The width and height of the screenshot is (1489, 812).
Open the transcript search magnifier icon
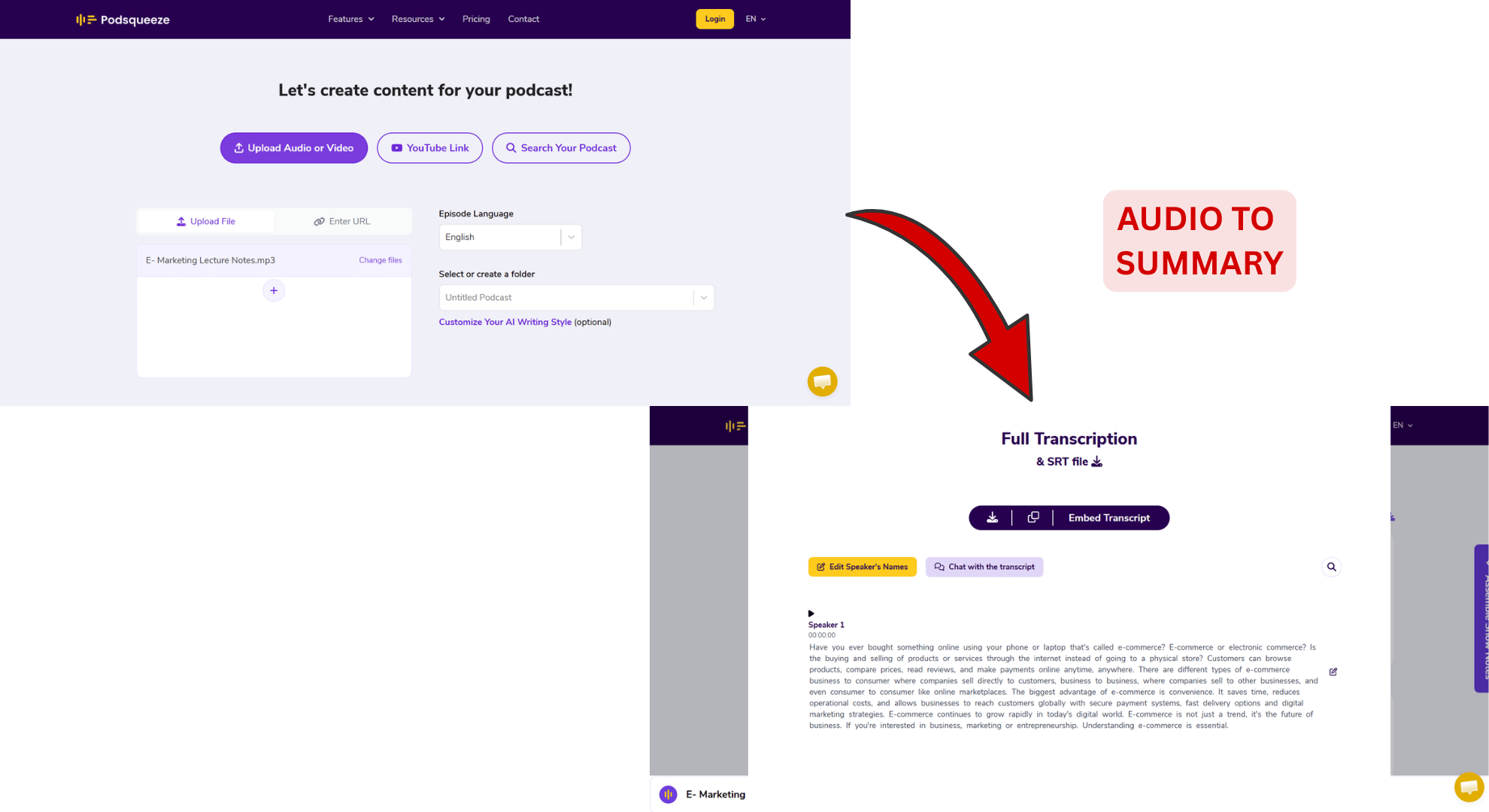click(x=1331, y=566)
